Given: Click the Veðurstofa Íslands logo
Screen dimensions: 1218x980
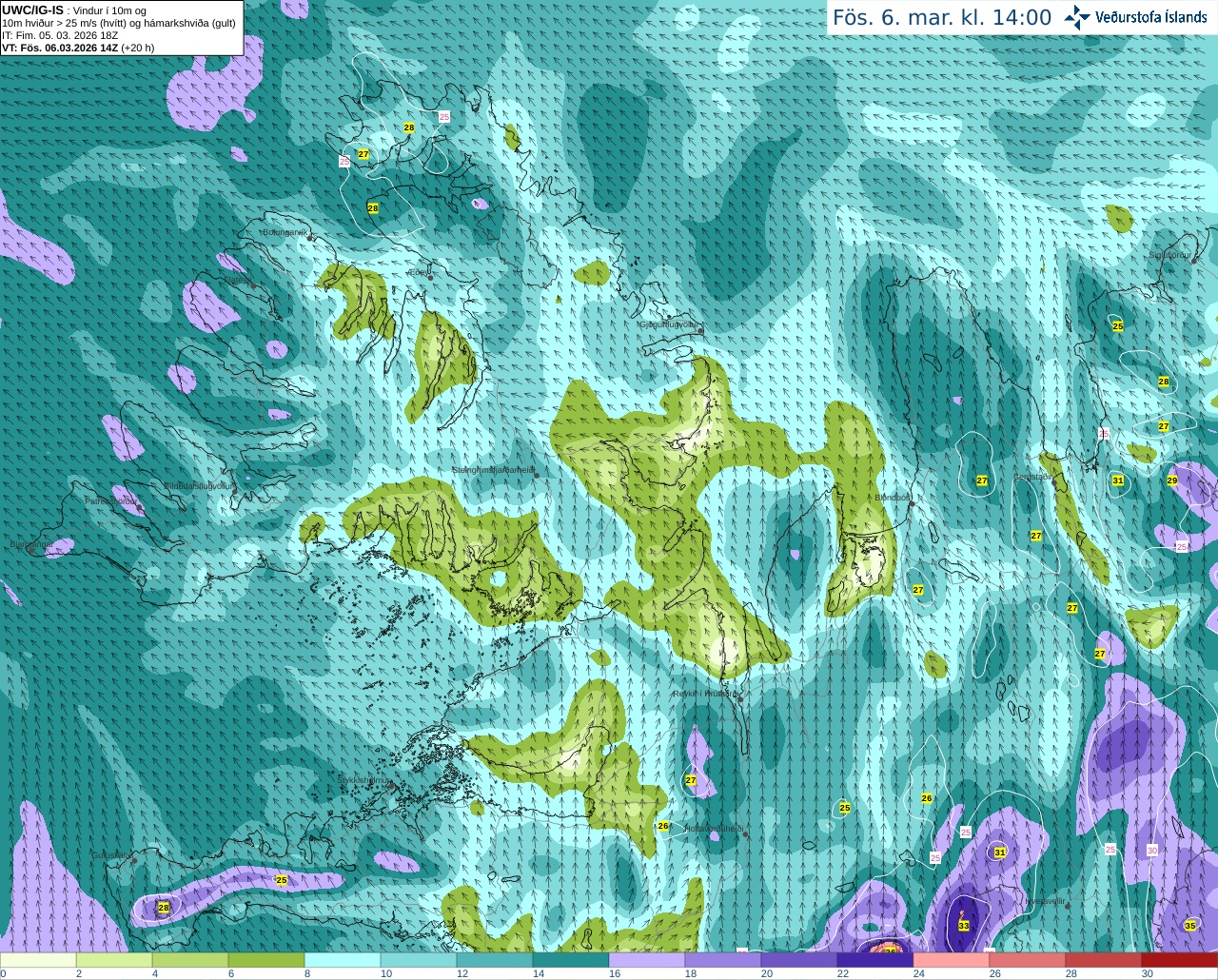Looking at the screenshot, I should click(x=1136, y=17).
